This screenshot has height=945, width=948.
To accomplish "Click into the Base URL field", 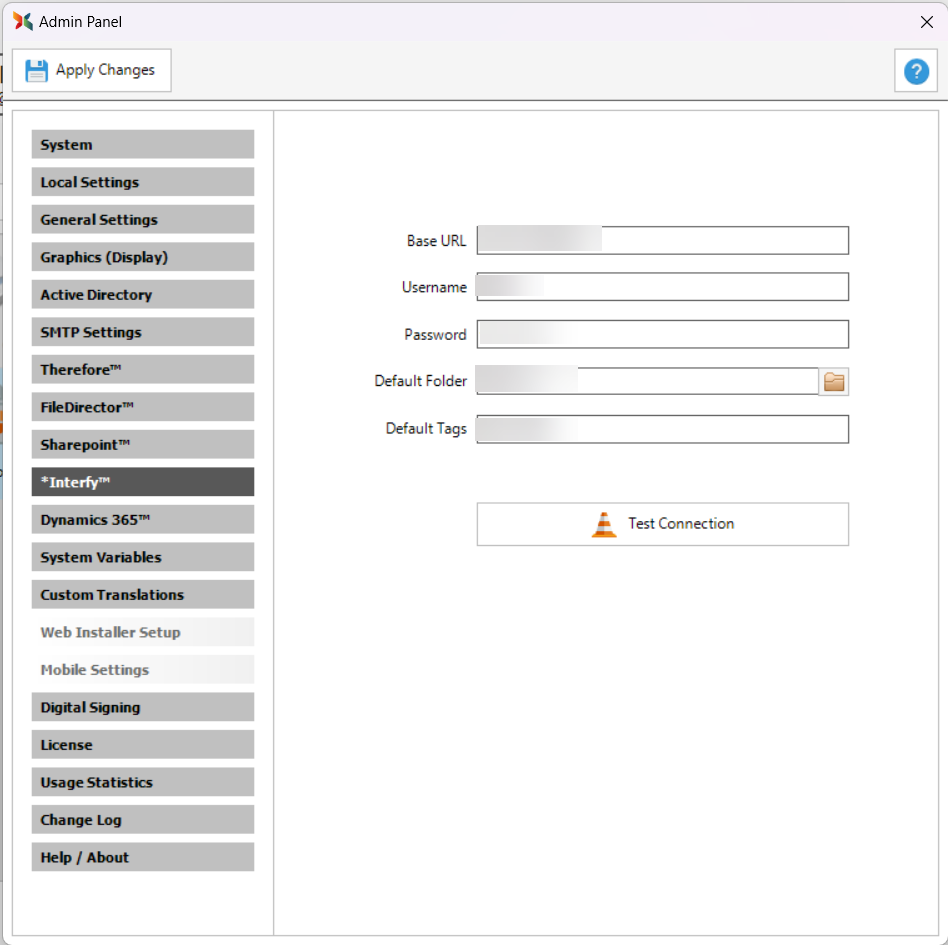I will tap(662, 241).
